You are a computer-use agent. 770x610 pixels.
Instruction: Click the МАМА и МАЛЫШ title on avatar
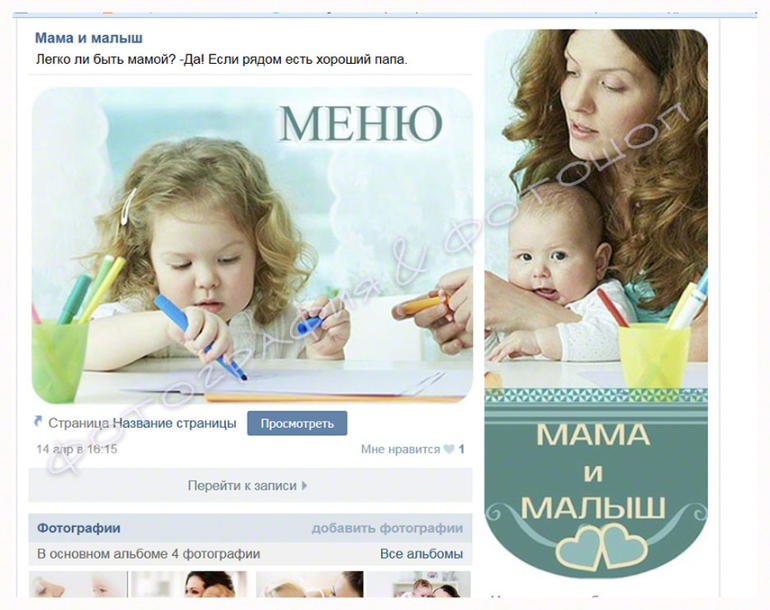click(x=593, y=471)
